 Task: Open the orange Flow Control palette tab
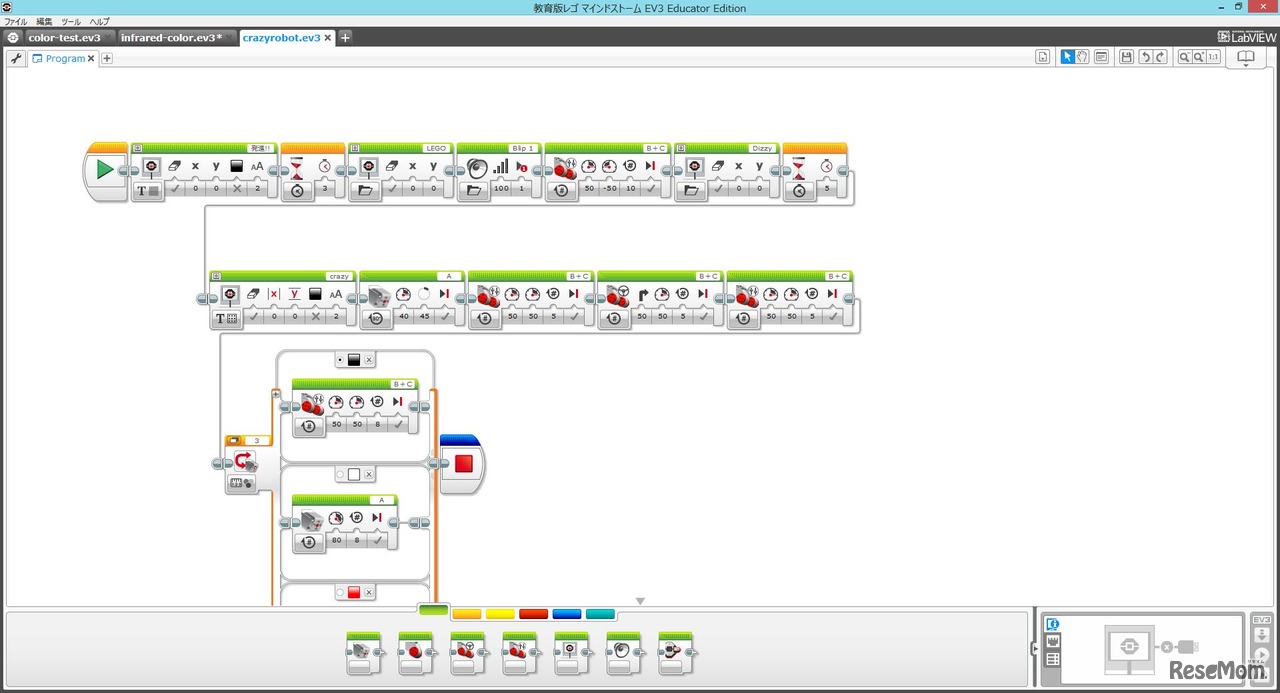tap(467, 614)
